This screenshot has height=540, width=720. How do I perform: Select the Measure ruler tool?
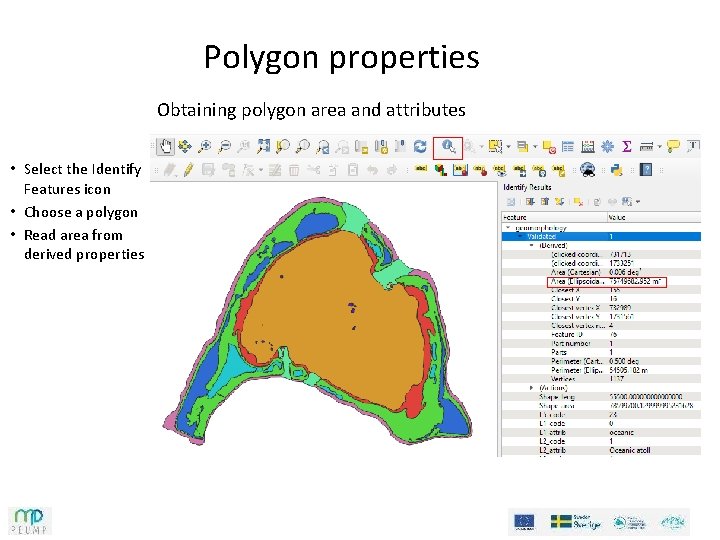pos(646,147)
